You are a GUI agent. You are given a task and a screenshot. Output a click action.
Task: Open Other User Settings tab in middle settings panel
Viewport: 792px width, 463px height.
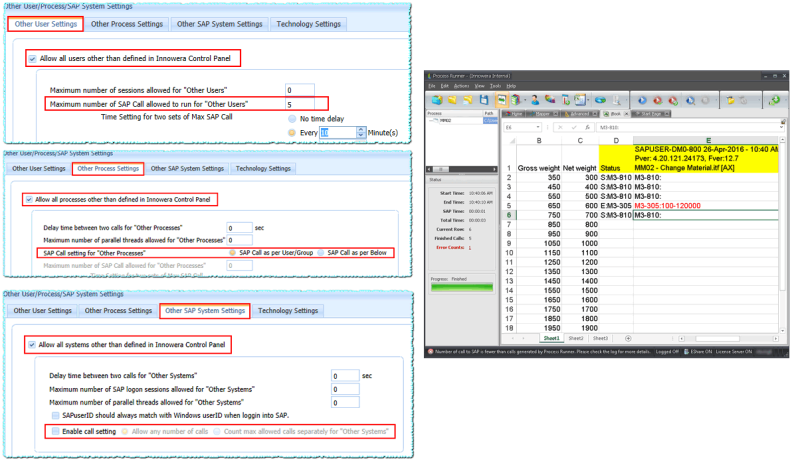point(39,169)
